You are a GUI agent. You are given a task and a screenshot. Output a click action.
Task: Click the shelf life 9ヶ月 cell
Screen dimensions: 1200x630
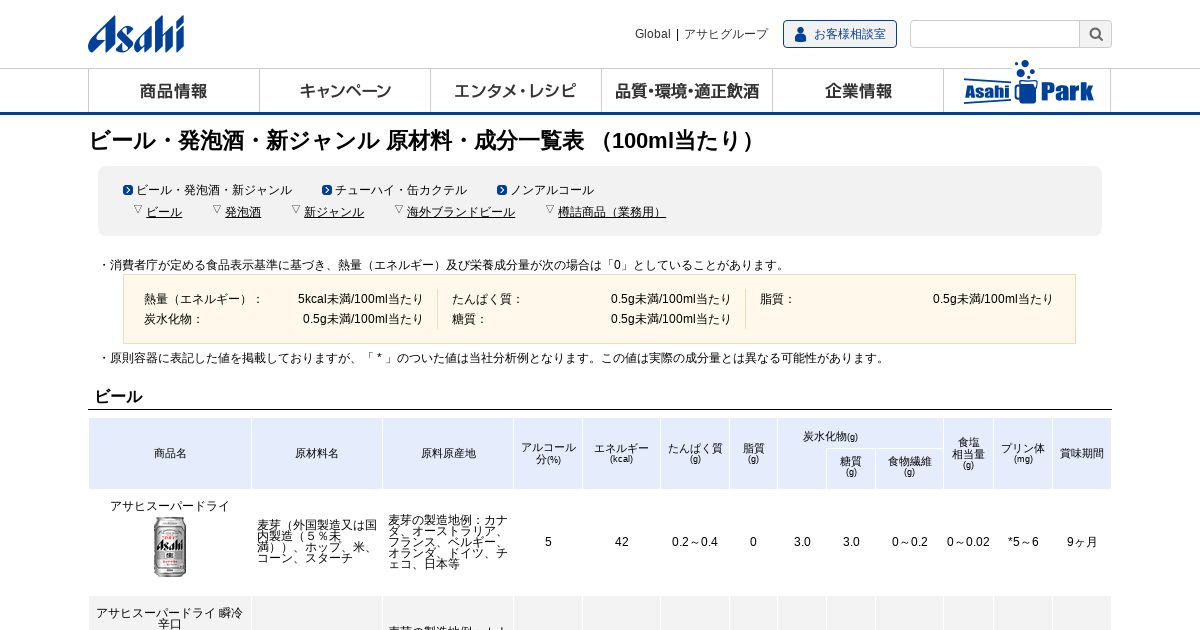click(x=1082, y=542)
